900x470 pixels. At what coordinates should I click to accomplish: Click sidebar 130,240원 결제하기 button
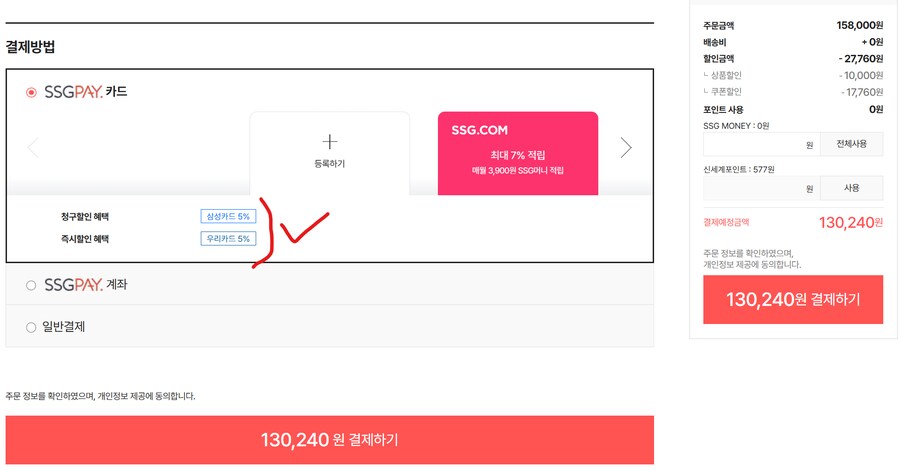(793, 300)
